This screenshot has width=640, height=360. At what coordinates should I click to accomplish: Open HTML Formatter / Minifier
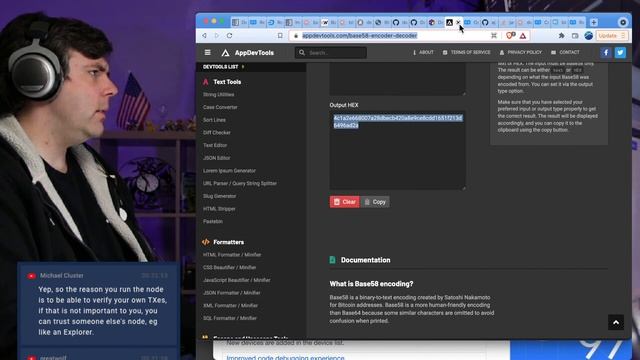click(232, 255)
